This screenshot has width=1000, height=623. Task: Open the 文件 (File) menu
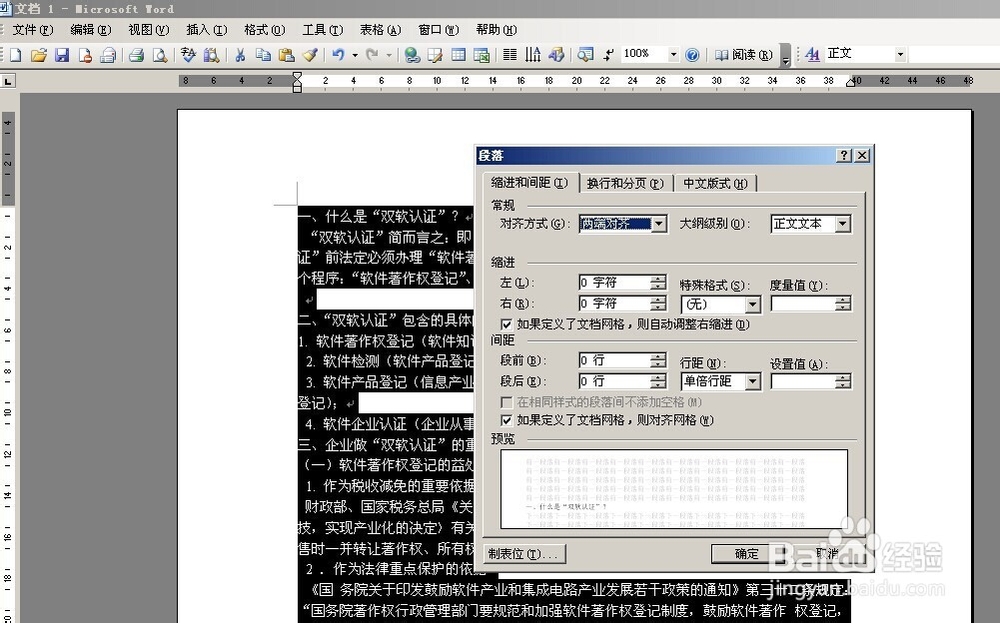33,29
